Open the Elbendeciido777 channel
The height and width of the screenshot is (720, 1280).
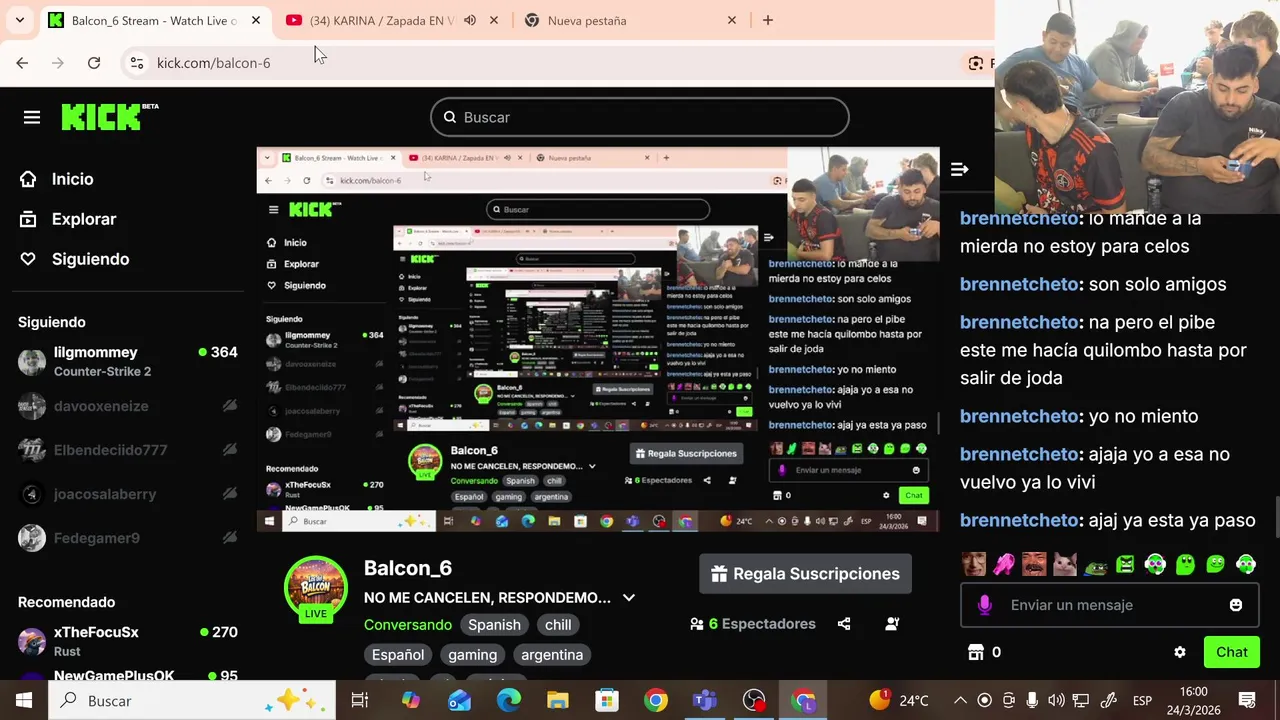point(128,450)
